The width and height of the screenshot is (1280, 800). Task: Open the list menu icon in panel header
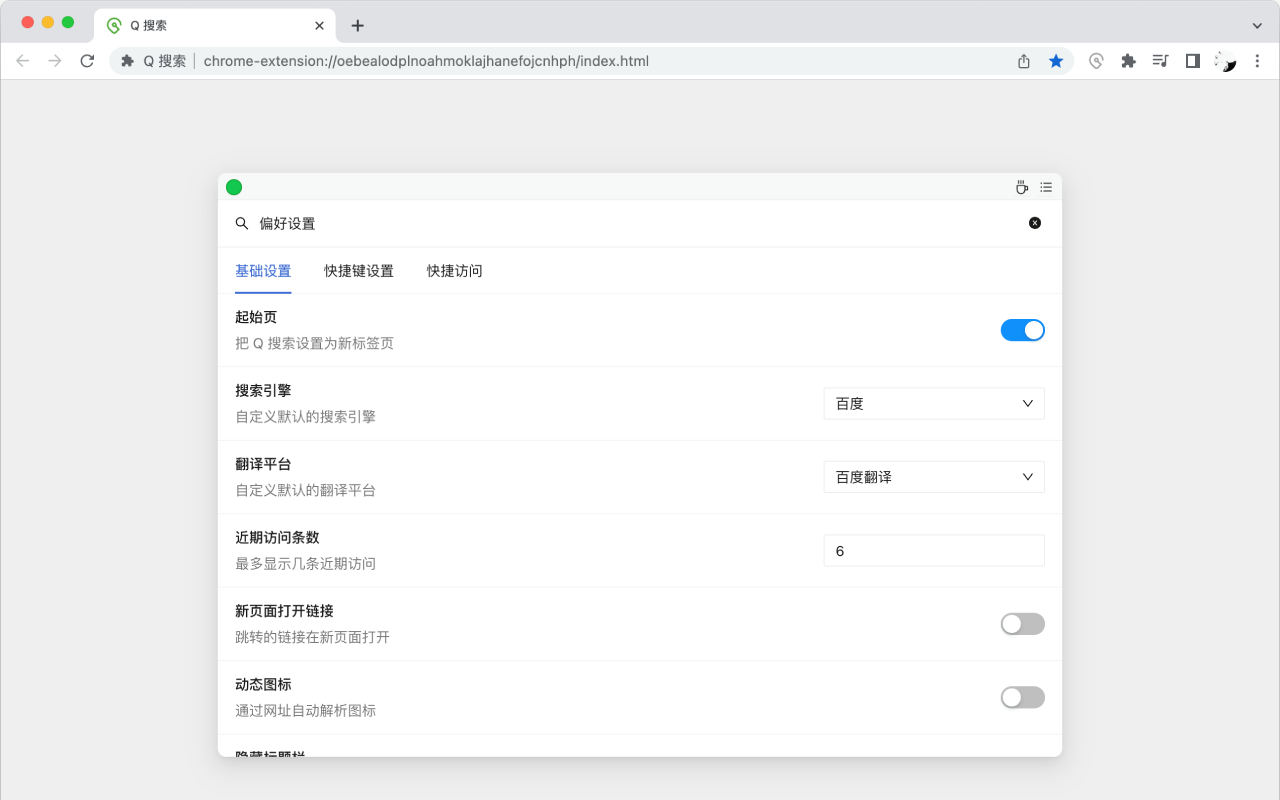pos(1046,187)
